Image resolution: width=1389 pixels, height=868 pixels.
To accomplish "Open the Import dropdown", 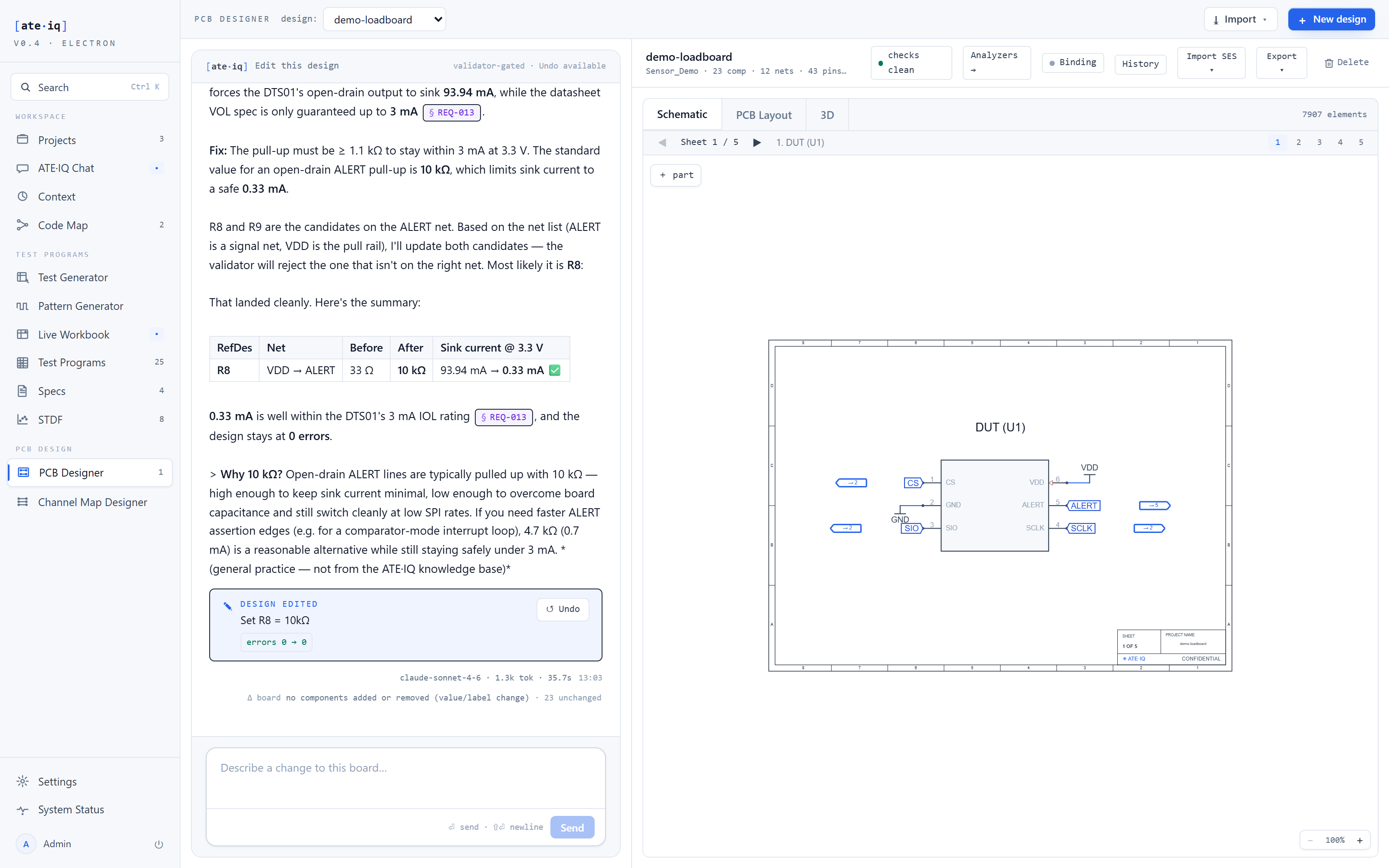I will click(1241, 20).
